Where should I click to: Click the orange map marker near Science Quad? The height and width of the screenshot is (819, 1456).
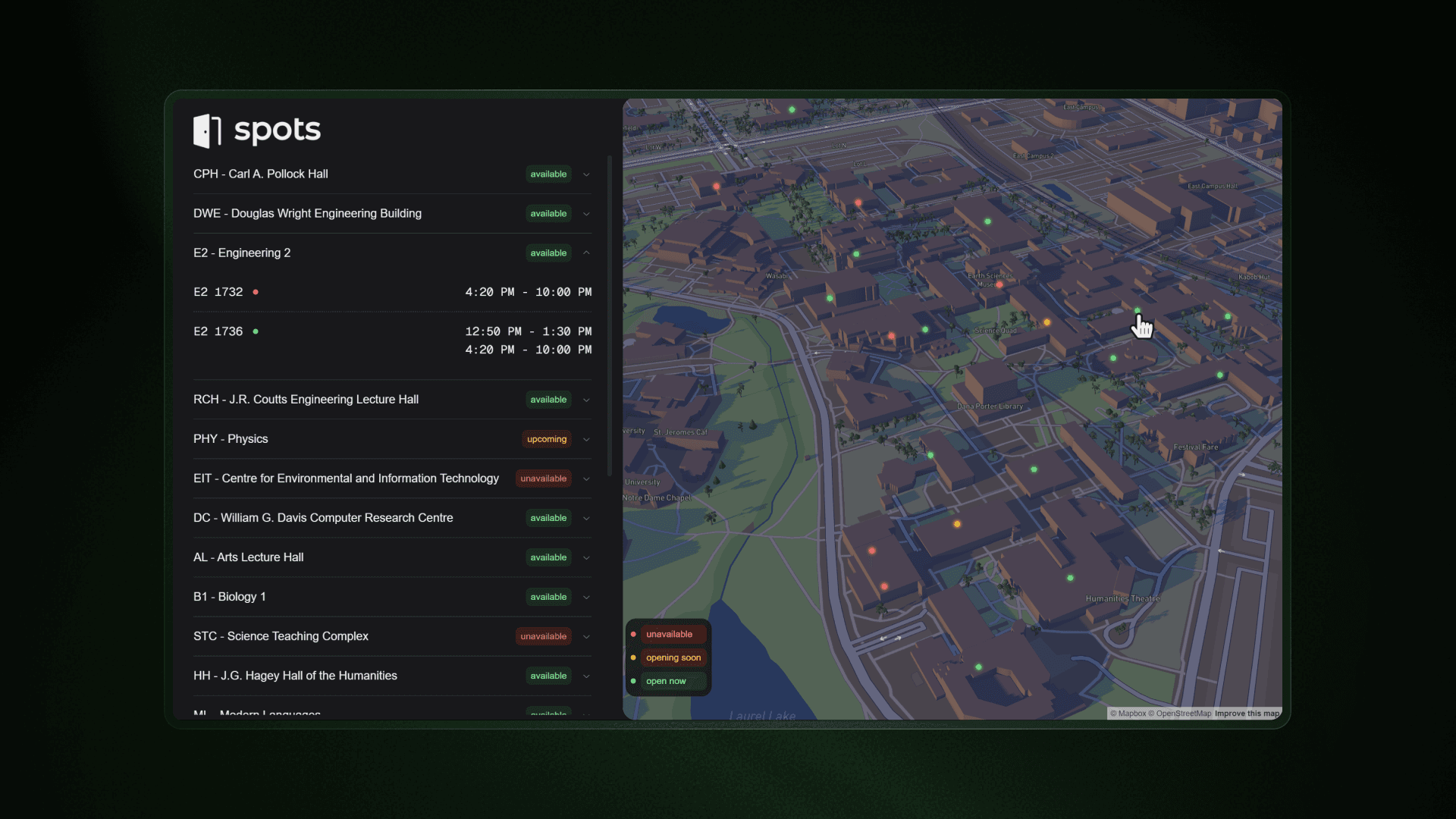point(1047,322)
